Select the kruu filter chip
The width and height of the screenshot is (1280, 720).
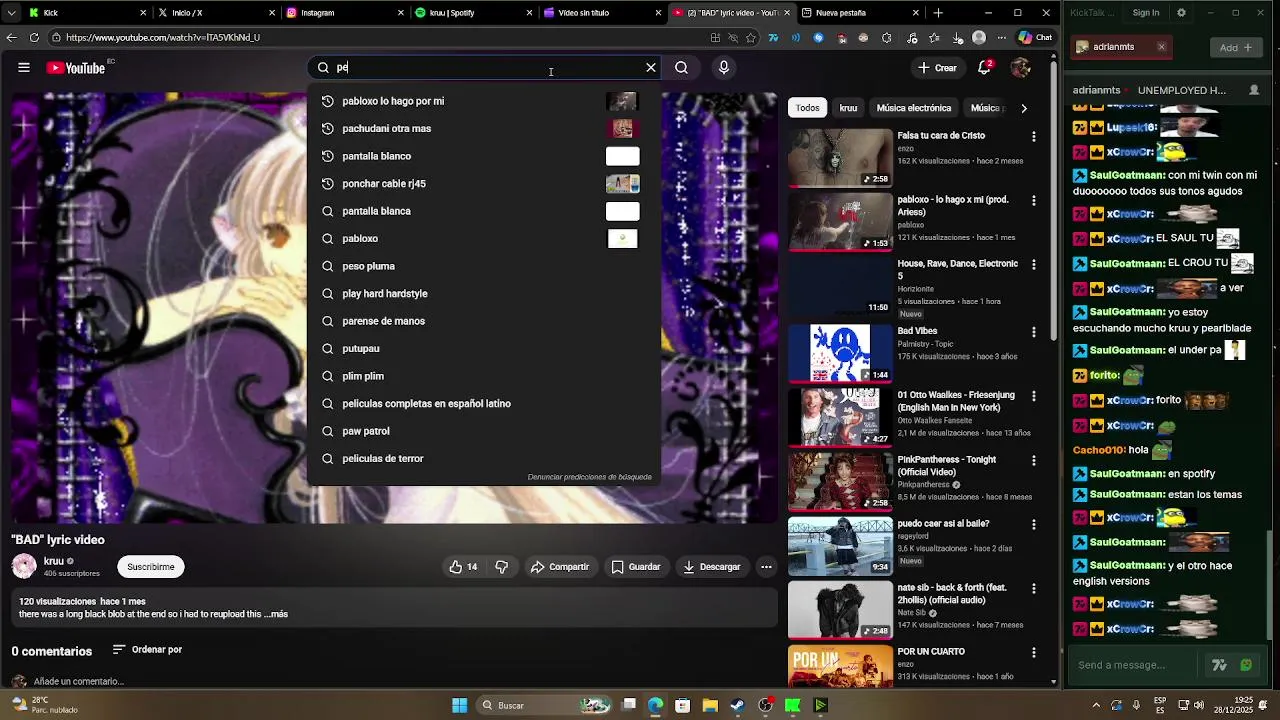tap(848, 108)
